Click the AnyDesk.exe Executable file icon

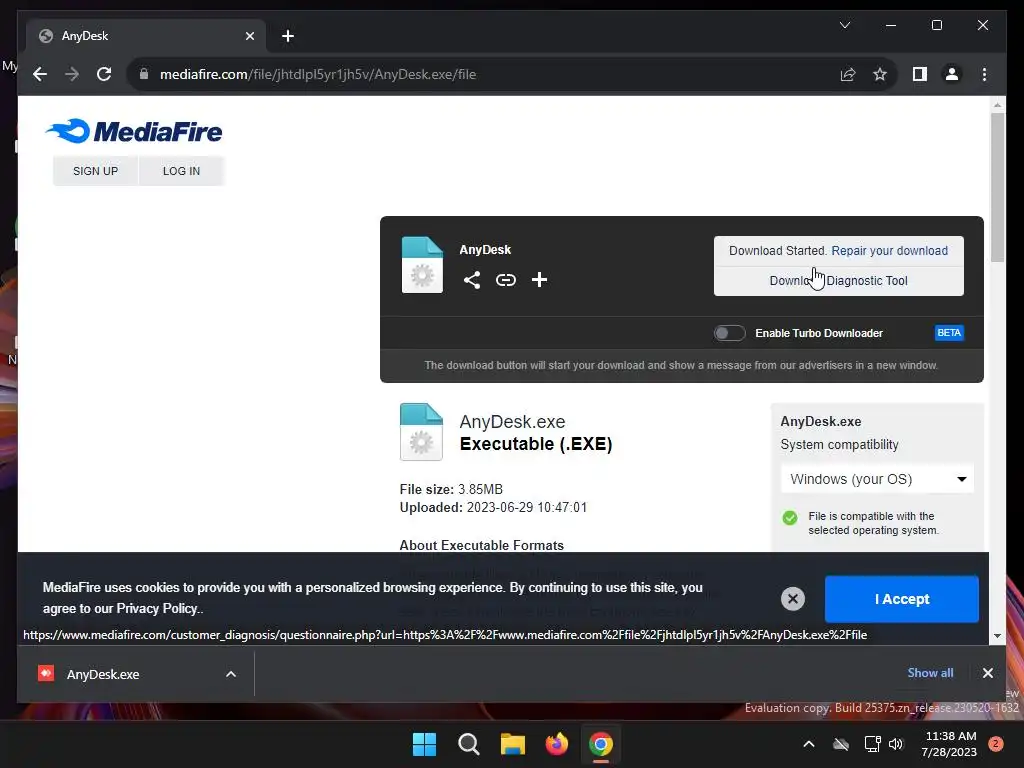point(421,432)
